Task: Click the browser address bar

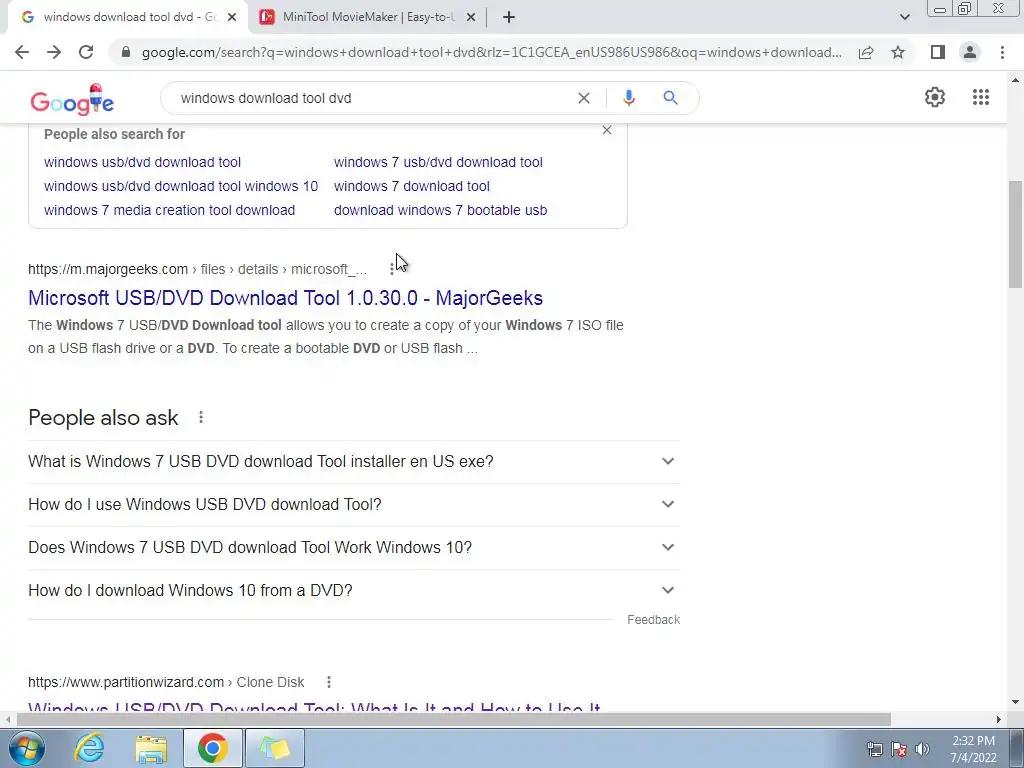Action: click(x=491, y=52)
